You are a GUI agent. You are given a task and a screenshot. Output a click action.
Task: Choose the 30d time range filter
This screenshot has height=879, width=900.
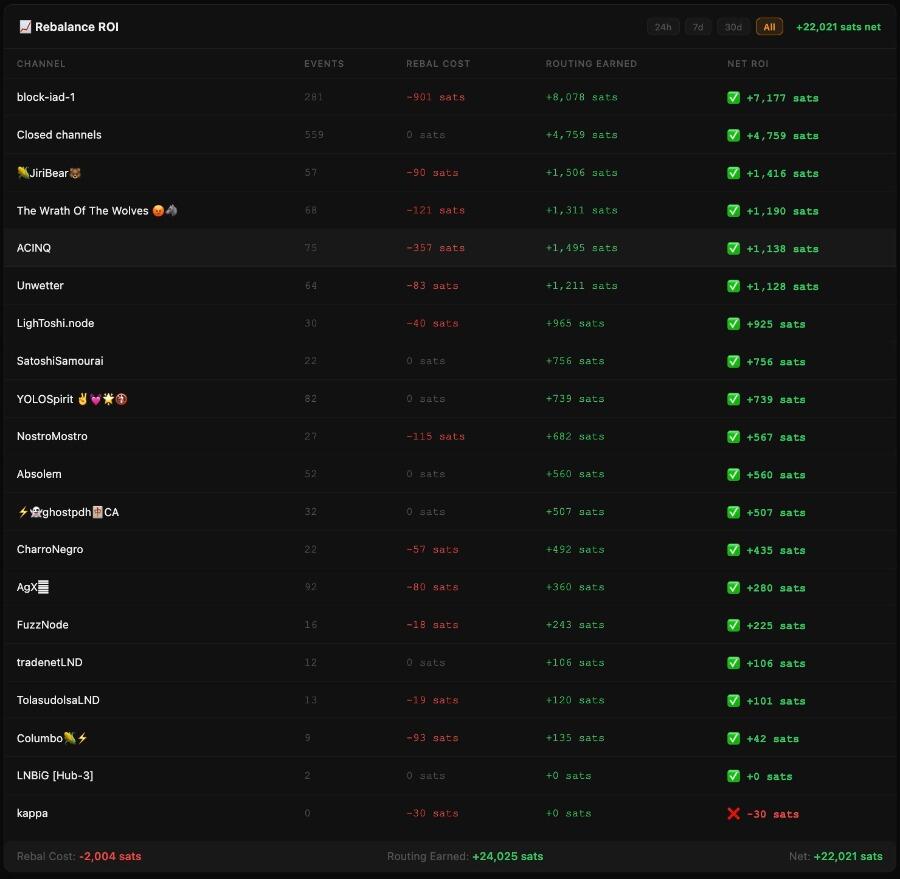coord(733,27)
